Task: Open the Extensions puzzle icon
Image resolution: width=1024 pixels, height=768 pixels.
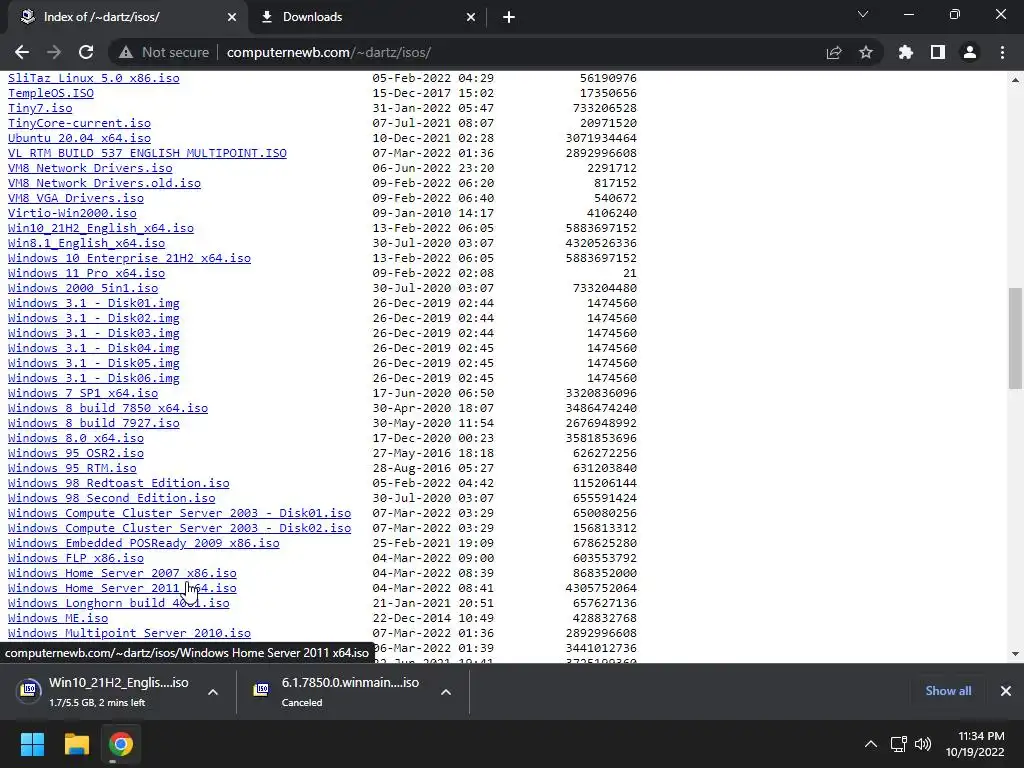Action: click(x=906, y=52)
